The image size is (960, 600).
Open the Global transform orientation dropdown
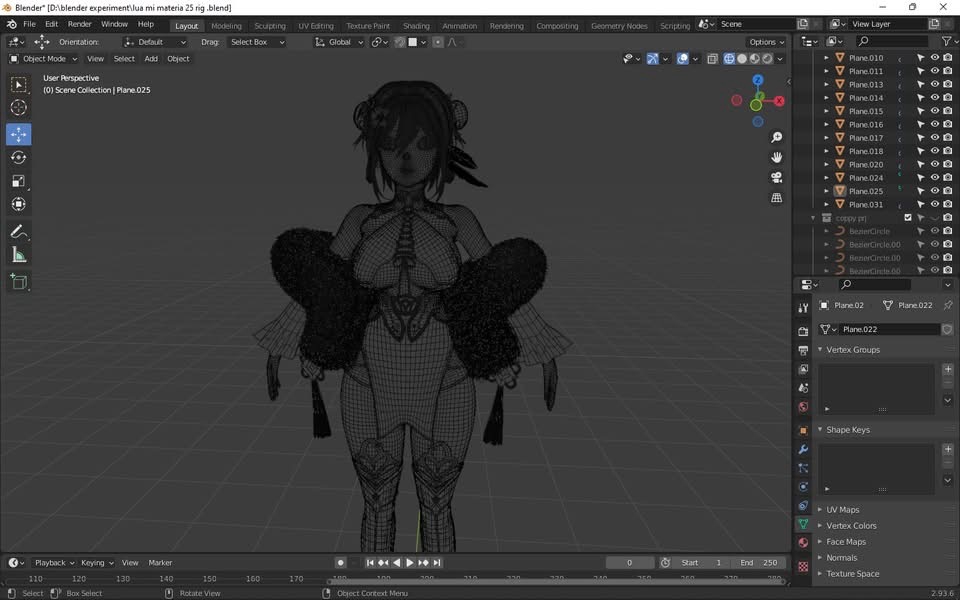339,42
